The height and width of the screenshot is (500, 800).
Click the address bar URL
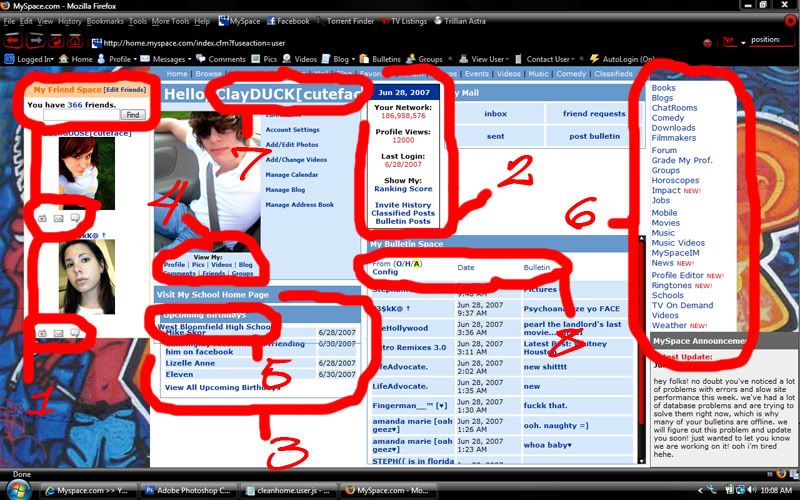click(194, 43)
